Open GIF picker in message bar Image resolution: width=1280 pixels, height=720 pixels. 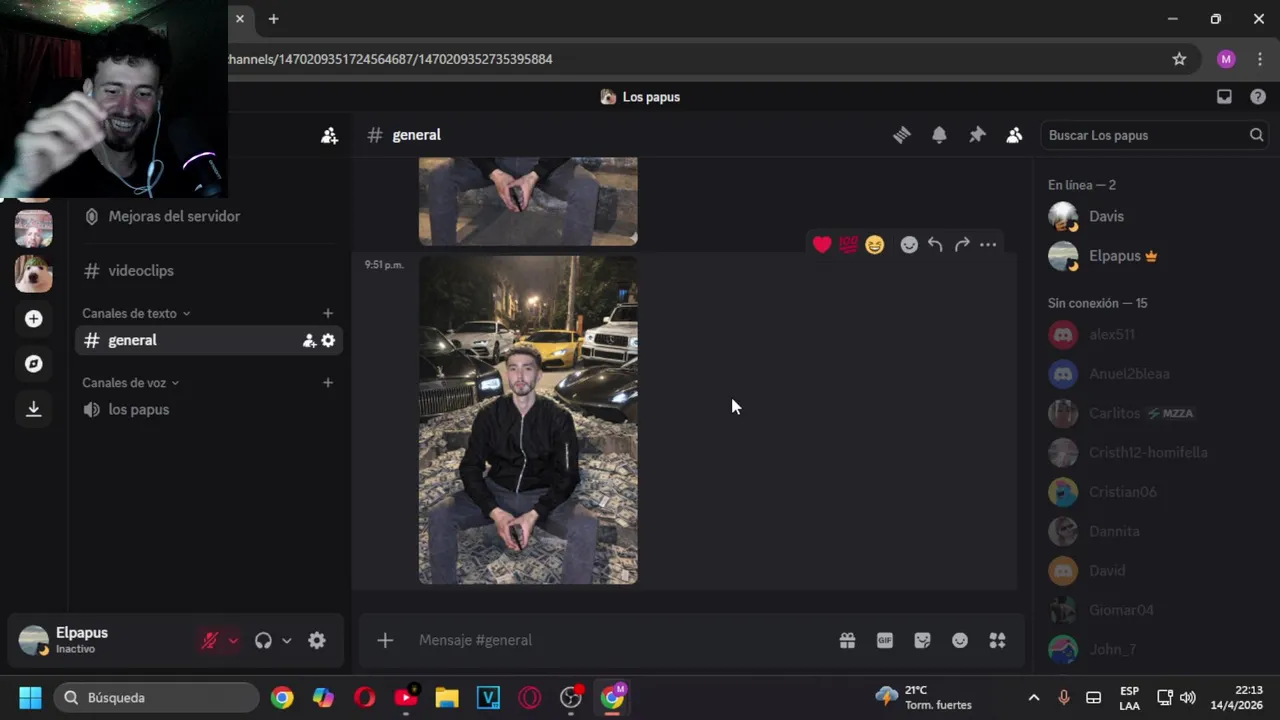coord(885,640)
